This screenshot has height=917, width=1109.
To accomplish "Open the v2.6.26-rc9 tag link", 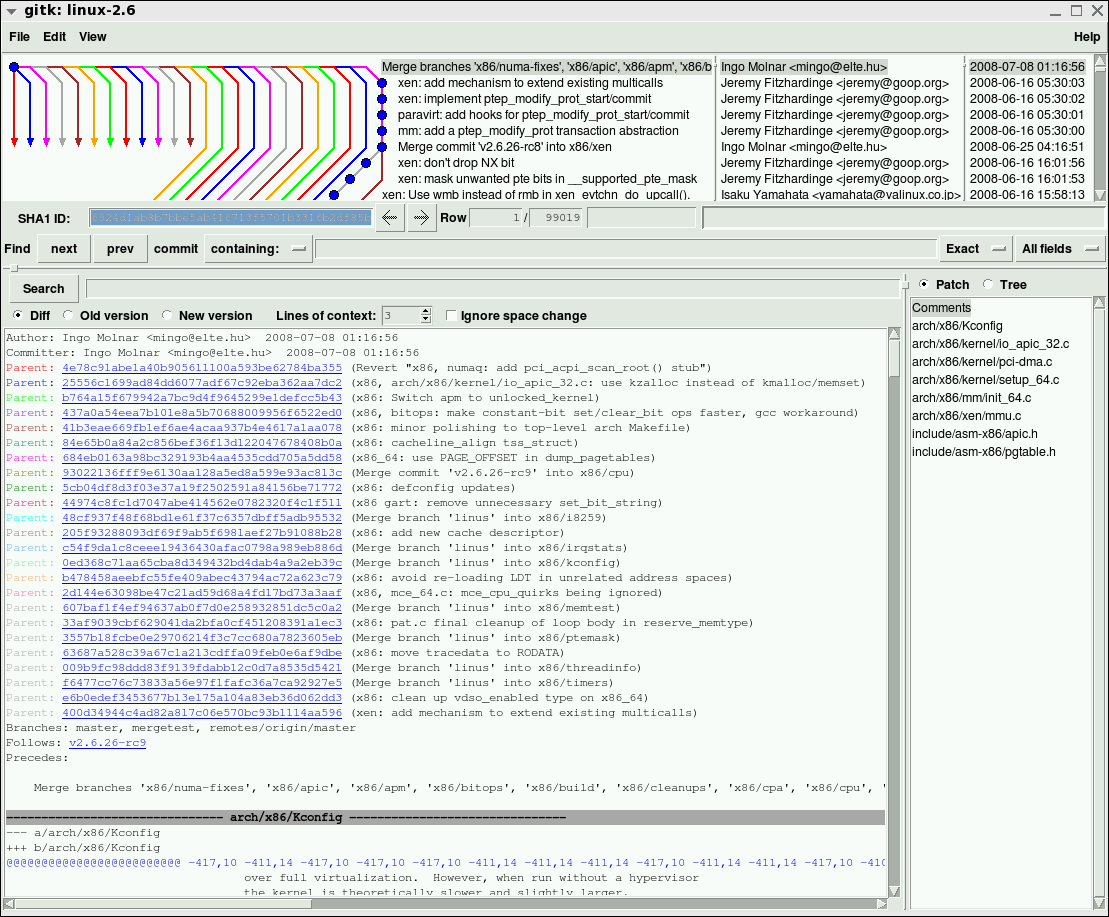I will 107,743.
